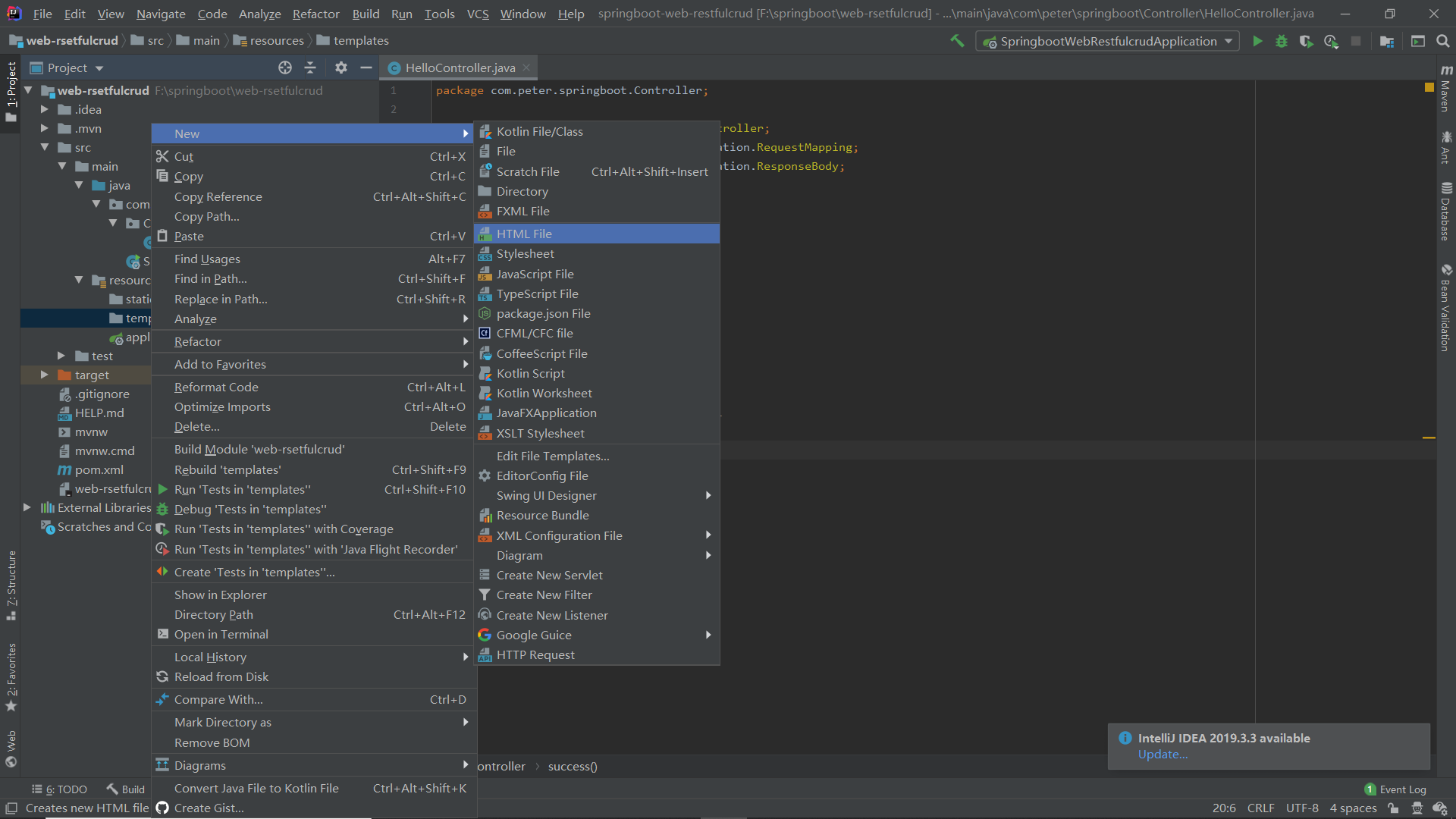Viewport: 1456px width, 819px height.
Task: Toggle the Favorites tool window
Action: tap(11, 672)
